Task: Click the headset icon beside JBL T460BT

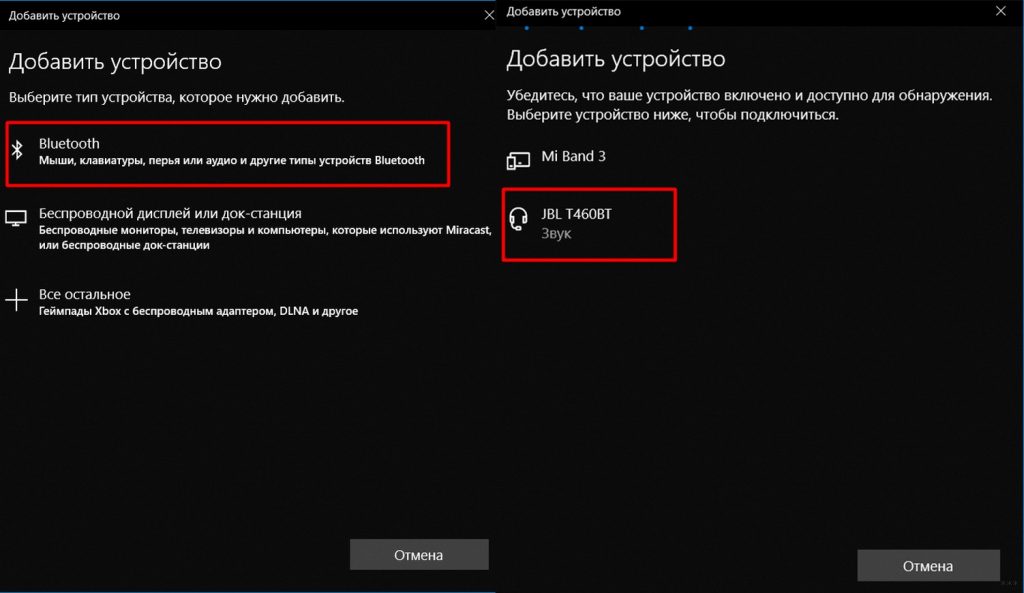Action: [x=520, y=217]
